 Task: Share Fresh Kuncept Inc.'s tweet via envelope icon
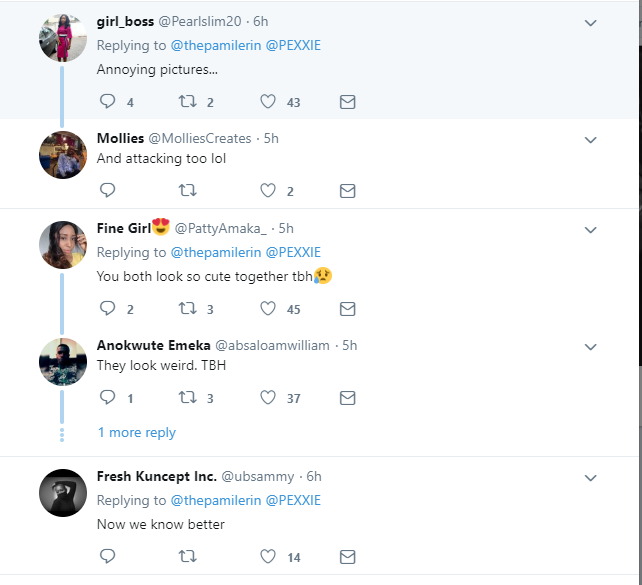(347, 556)
